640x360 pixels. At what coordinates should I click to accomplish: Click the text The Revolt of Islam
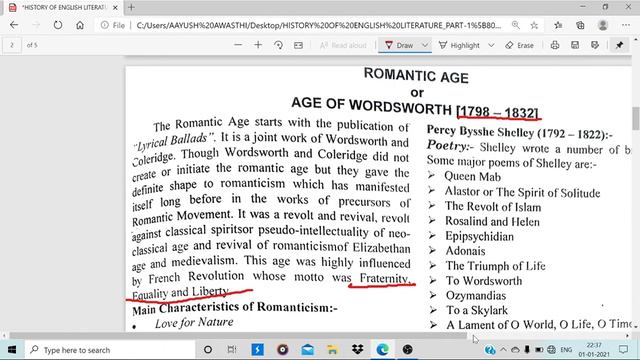[x=493, y=207]
